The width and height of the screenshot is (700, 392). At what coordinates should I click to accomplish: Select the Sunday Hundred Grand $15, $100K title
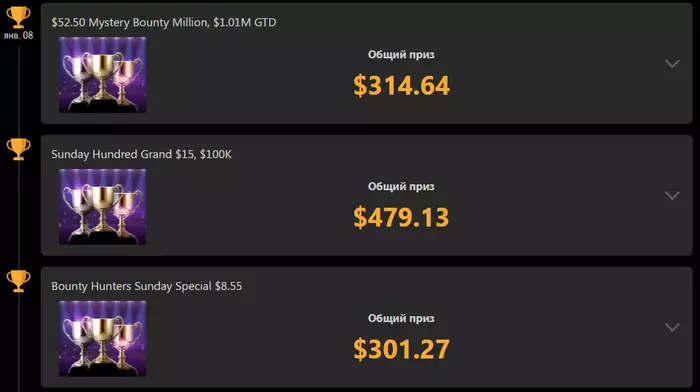pyautogui.click(x=141, y=154)
